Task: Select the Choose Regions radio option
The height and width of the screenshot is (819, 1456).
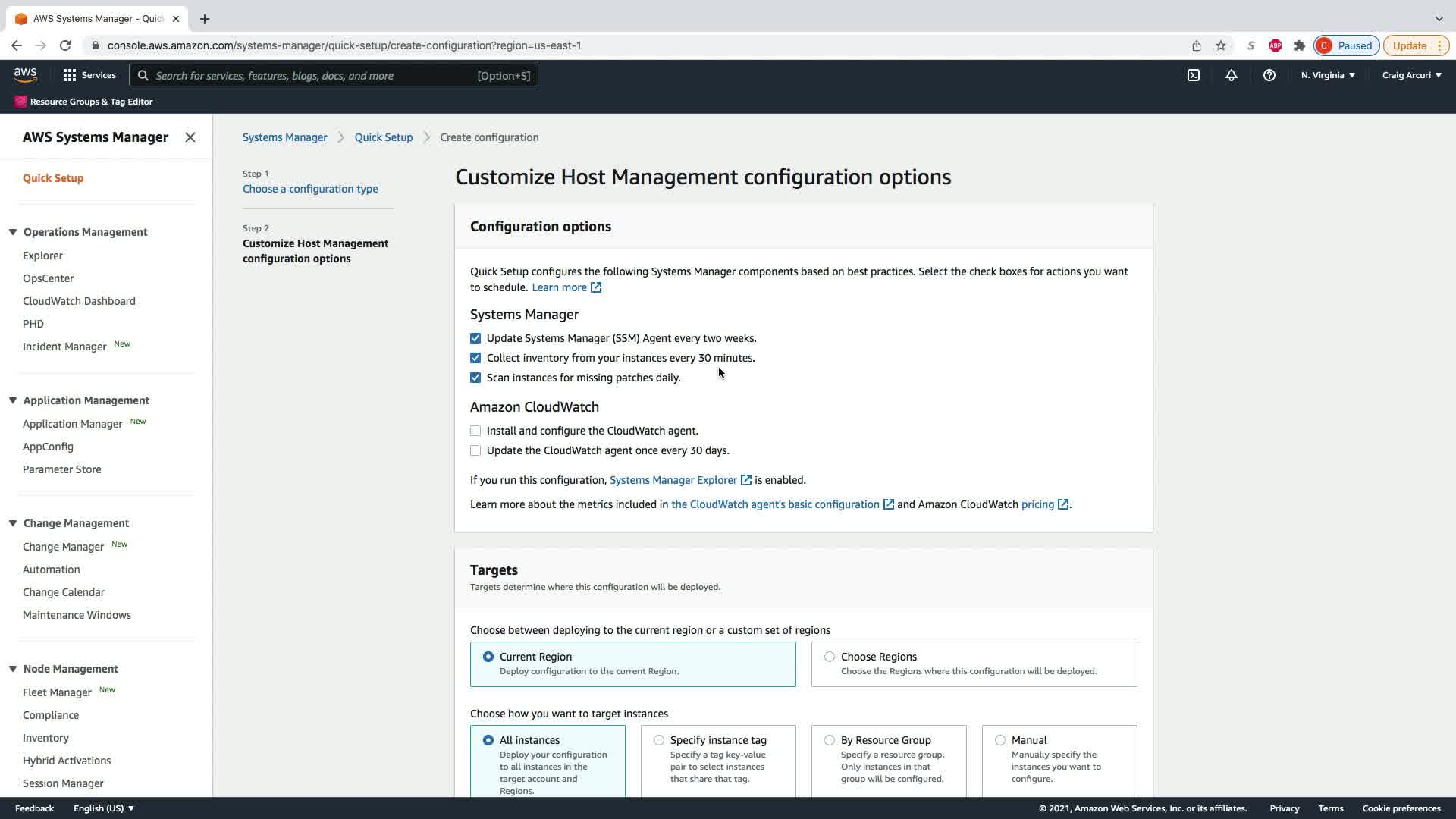Action: click(830, 657)
